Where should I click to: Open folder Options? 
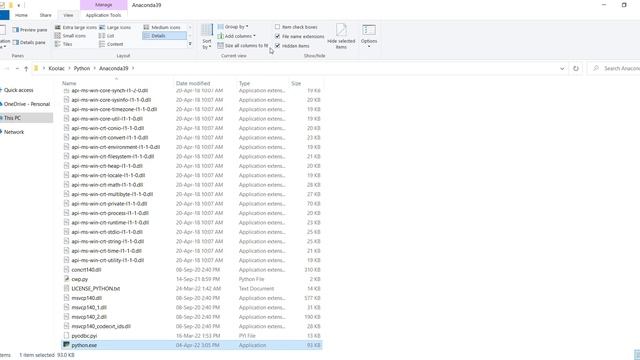click(x=369, y=36)
